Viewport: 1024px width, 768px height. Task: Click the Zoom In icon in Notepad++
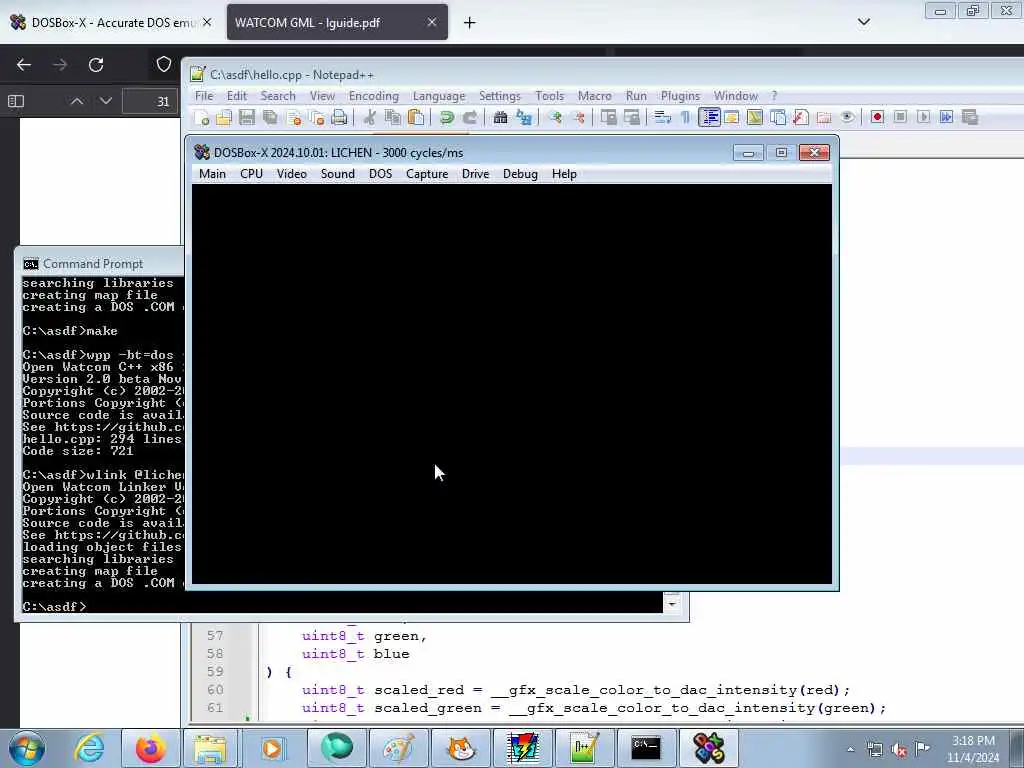tap(555, 118)
